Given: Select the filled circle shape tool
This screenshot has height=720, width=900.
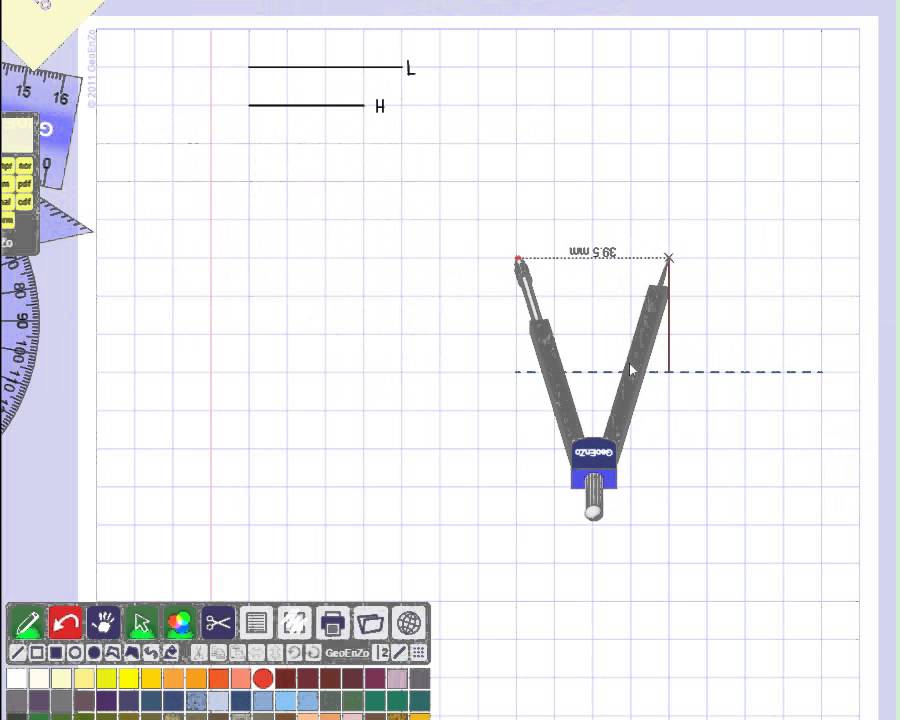Looking at the screenshot, I should point(94,653).
